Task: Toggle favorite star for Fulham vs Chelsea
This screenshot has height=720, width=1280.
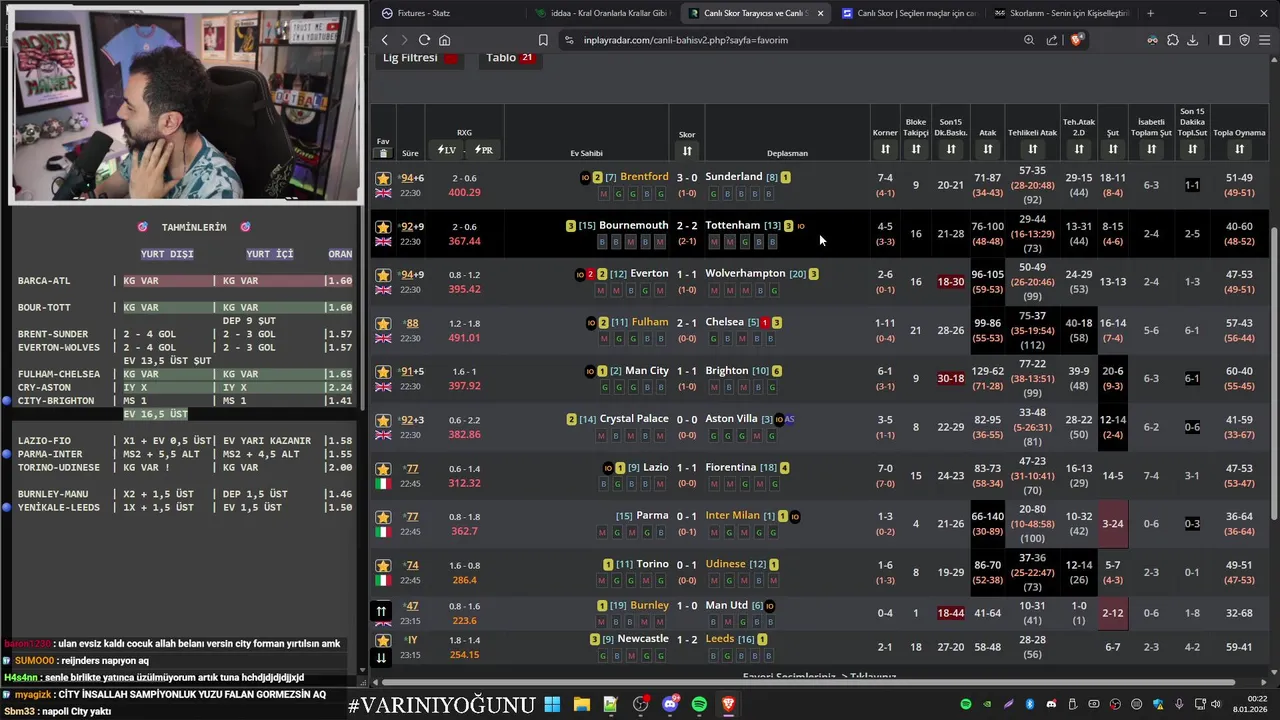Action: pos(383,323)
